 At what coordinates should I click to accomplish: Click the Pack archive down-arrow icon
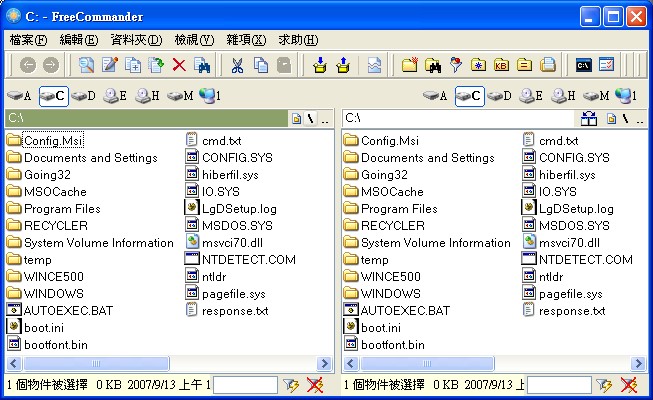point(320,65)
